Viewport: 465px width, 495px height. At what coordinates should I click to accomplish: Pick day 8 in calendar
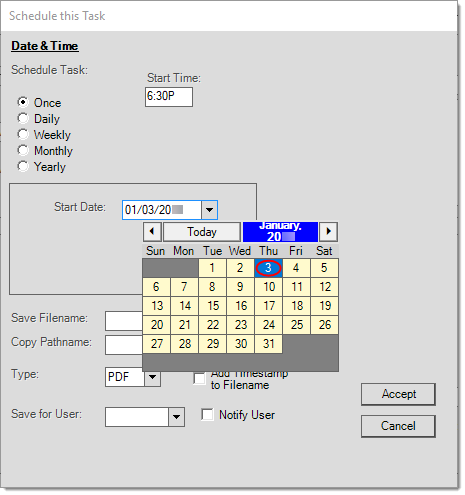[212, 287]
